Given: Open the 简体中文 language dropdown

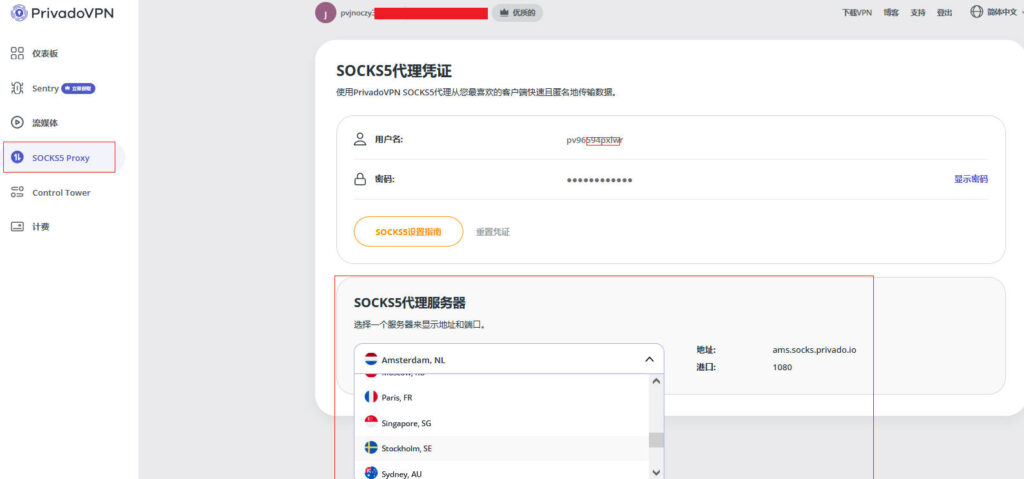Looking at the screenshot, I should [997, 12].
